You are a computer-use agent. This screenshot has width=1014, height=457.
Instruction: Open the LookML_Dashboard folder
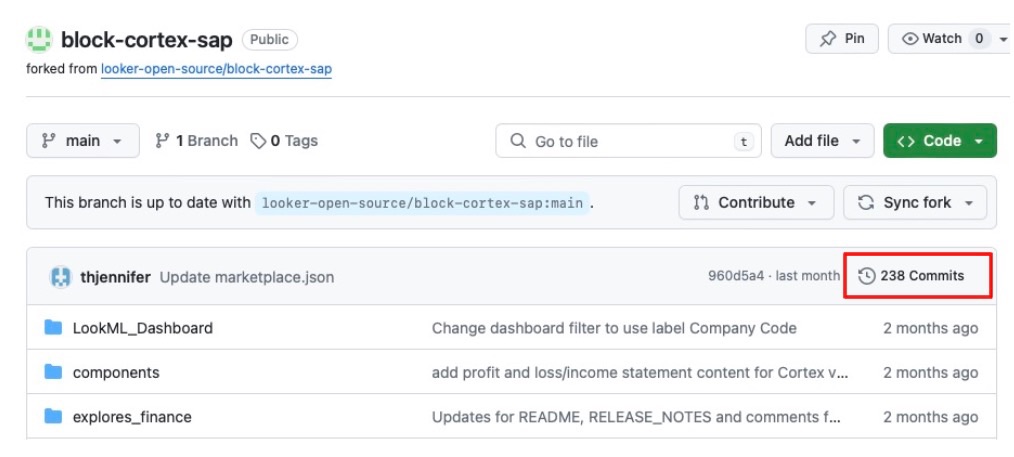[x=143, y=328]
